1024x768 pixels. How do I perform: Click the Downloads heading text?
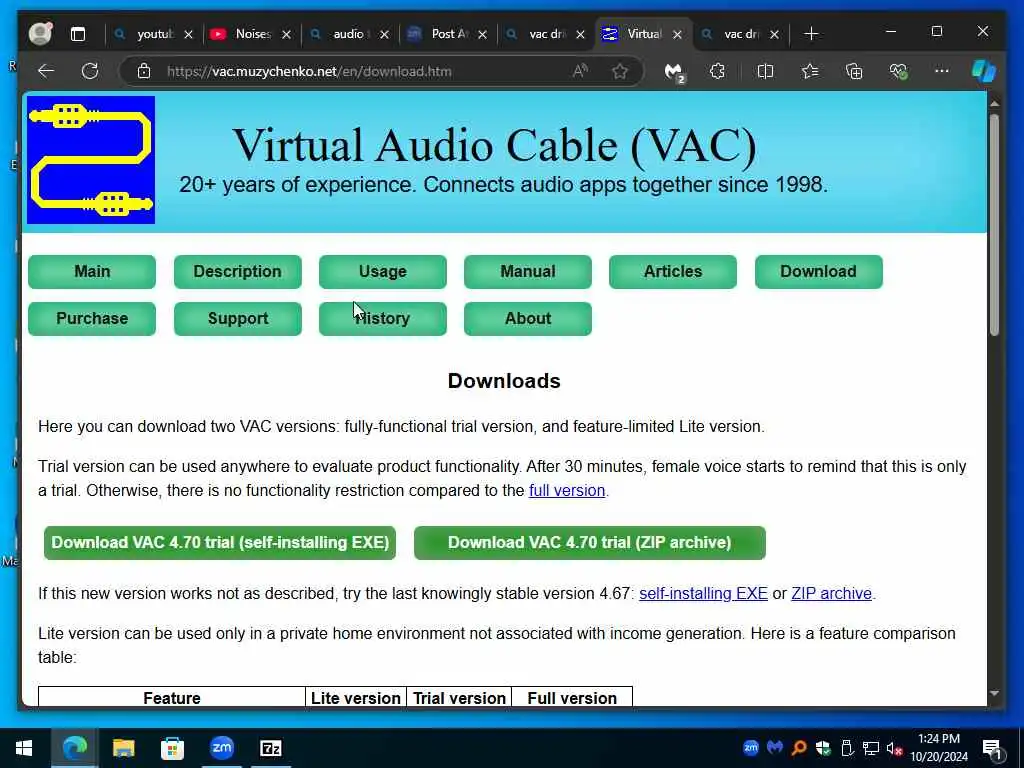click(x=504, y=381)
